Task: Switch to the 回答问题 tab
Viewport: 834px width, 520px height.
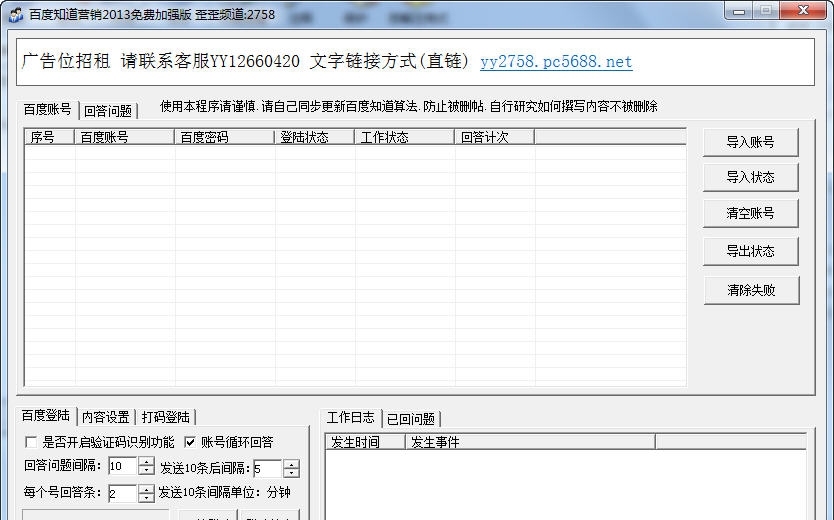Action: [x=108, y=111]
